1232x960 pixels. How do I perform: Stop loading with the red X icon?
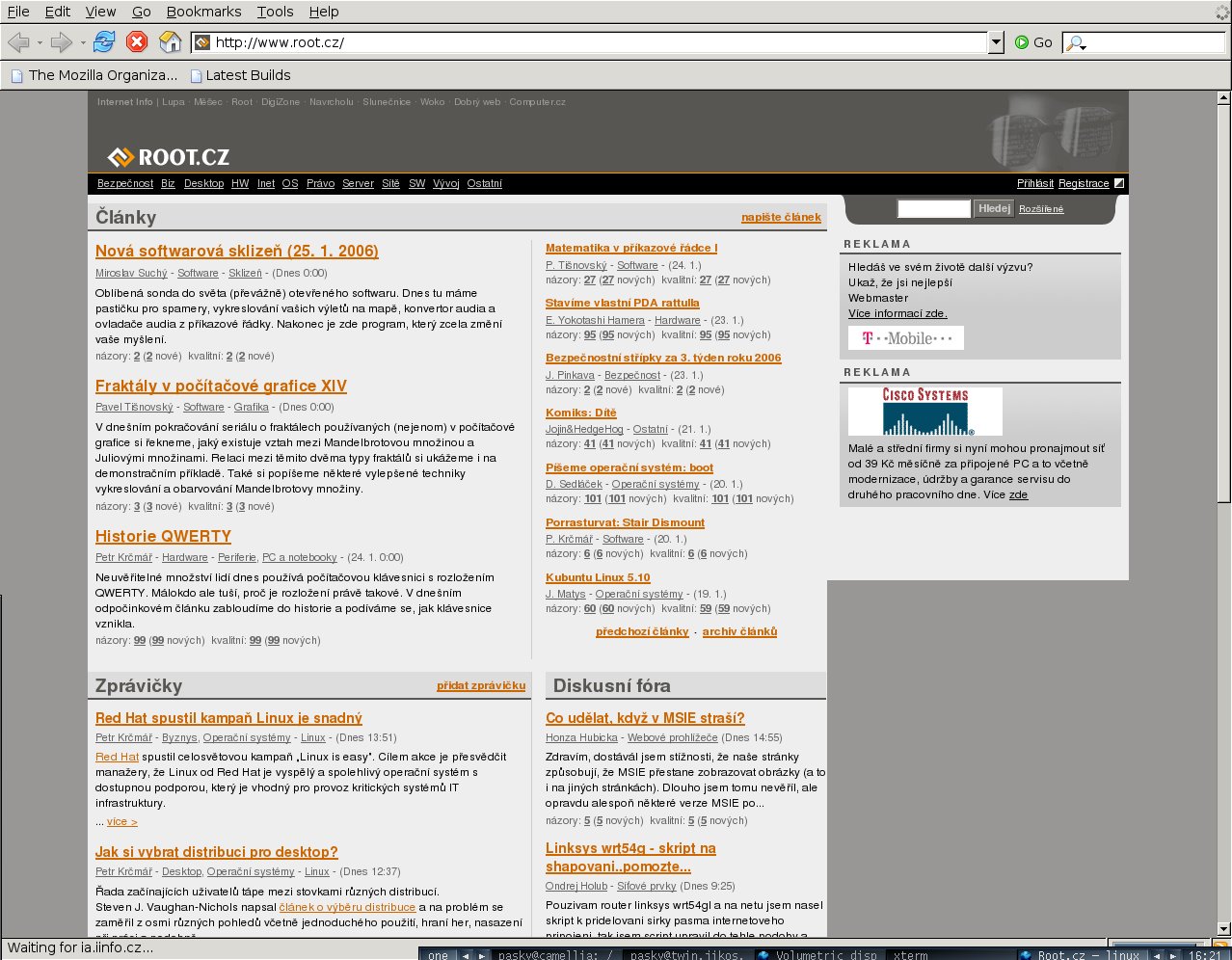(137, 42)
